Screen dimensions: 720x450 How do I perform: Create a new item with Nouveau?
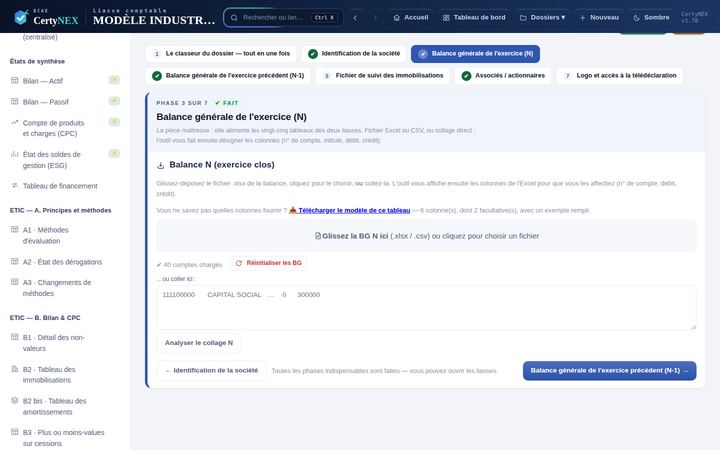click(x=599, y=17)
